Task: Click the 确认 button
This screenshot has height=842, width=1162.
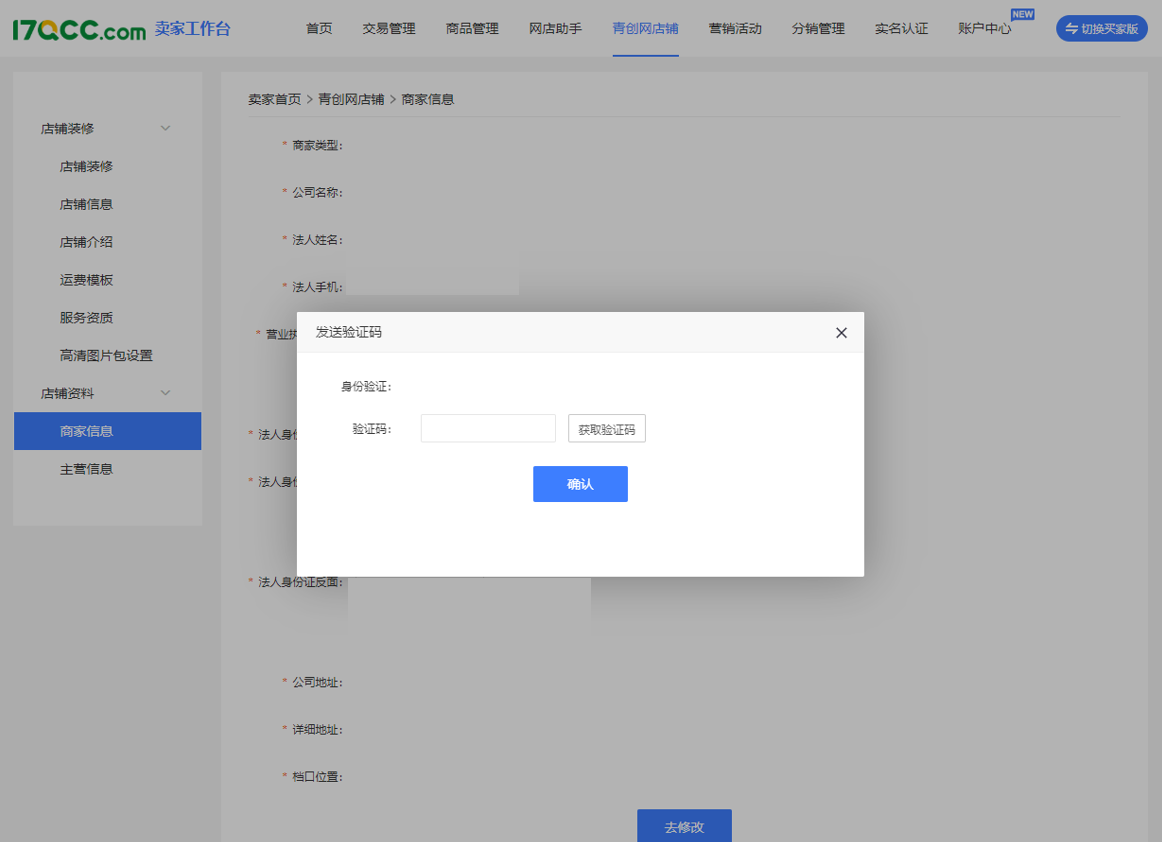Action: point(580,484)
